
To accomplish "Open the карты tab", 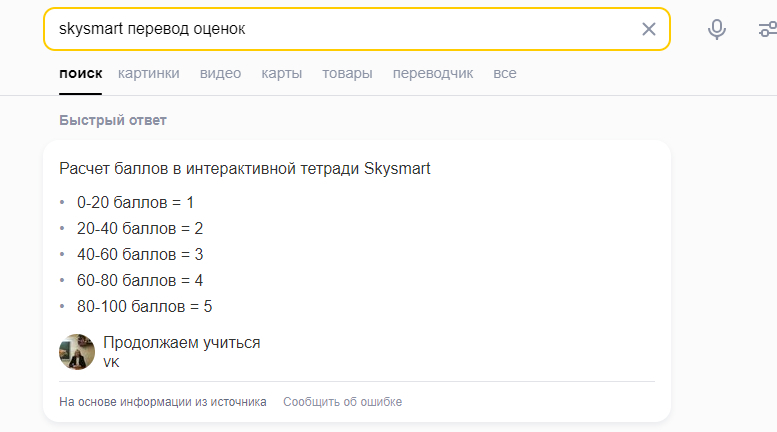I will pos(281,73).
